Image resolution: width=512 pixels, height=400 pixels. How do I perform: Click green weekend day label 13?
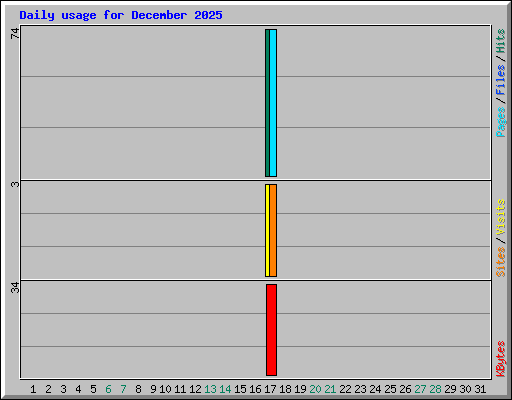(210, 389)
